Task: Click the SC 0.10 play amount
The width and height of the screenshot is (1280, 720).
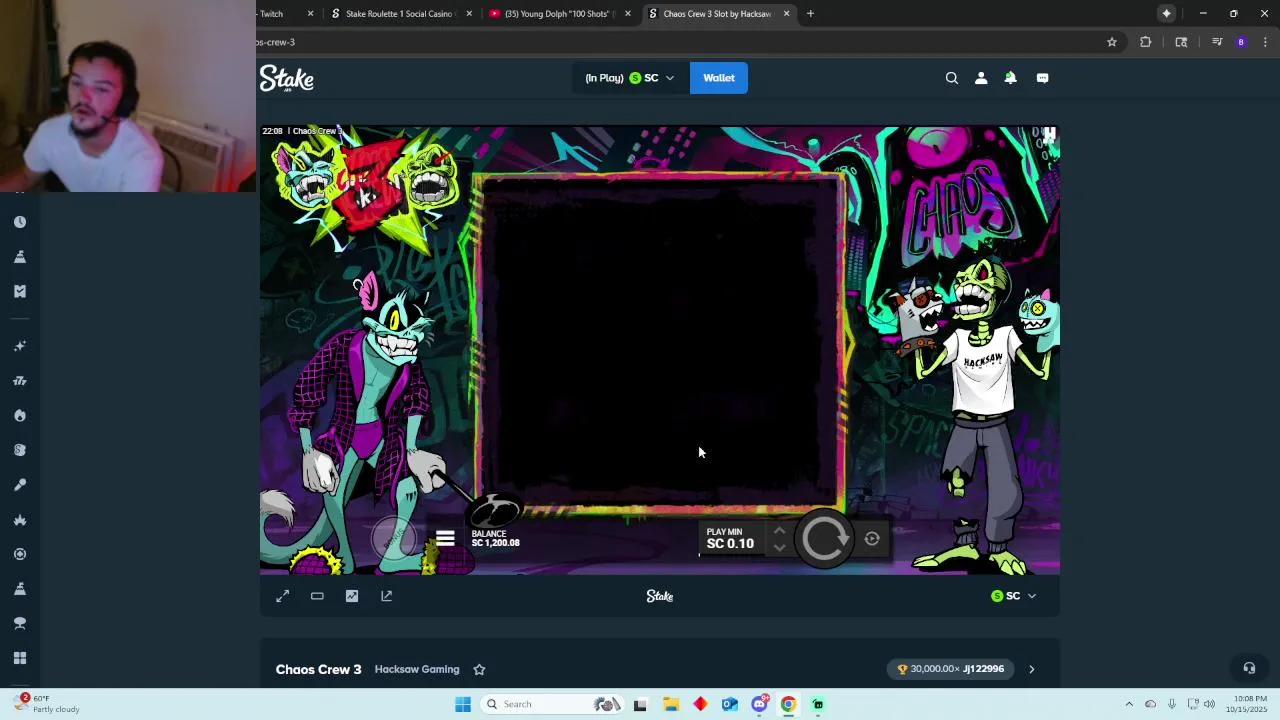Action: (x=730, y=544)
